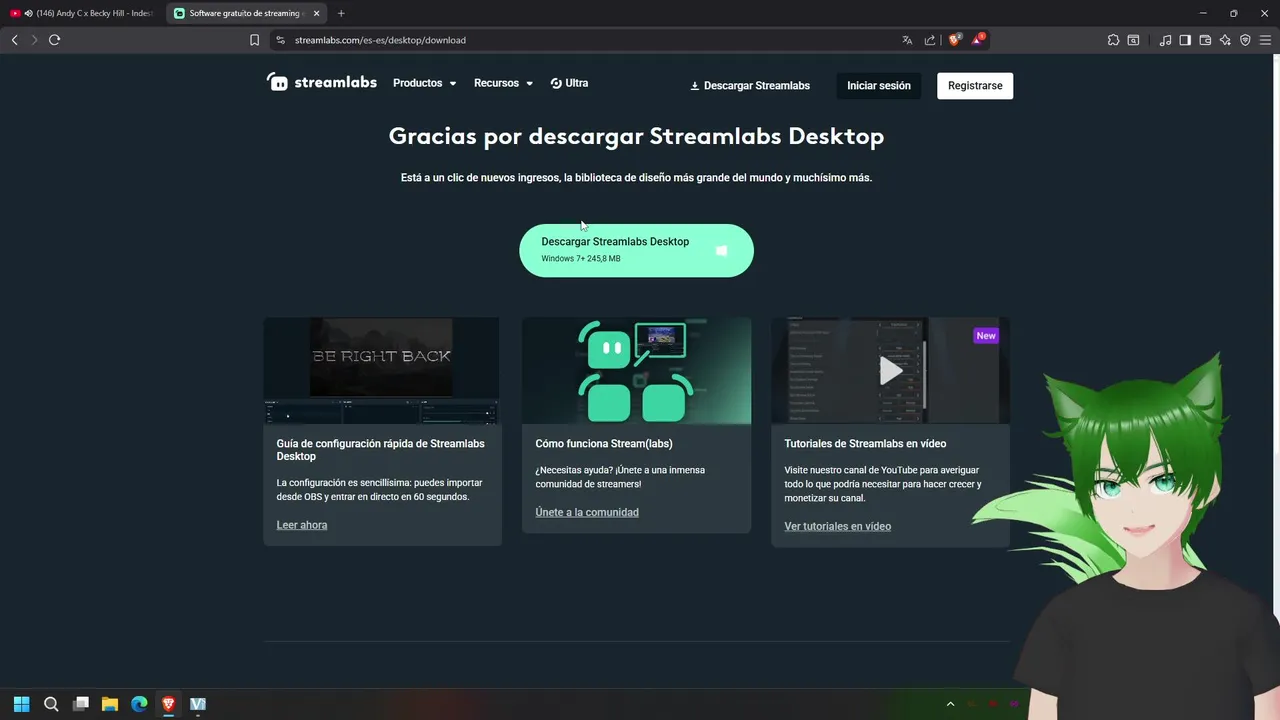Image resolution: width=1280 pixels, height=720 pixels.
Task: Click the Brave browser taskbar icon
Action: 168,704
